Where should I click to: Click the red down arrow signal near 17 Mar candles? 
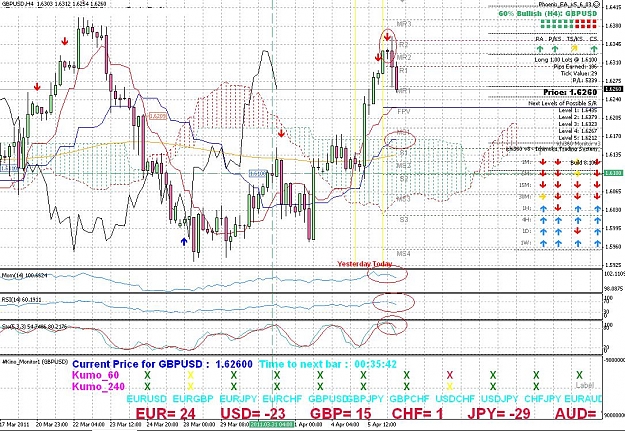pos(37,87)
